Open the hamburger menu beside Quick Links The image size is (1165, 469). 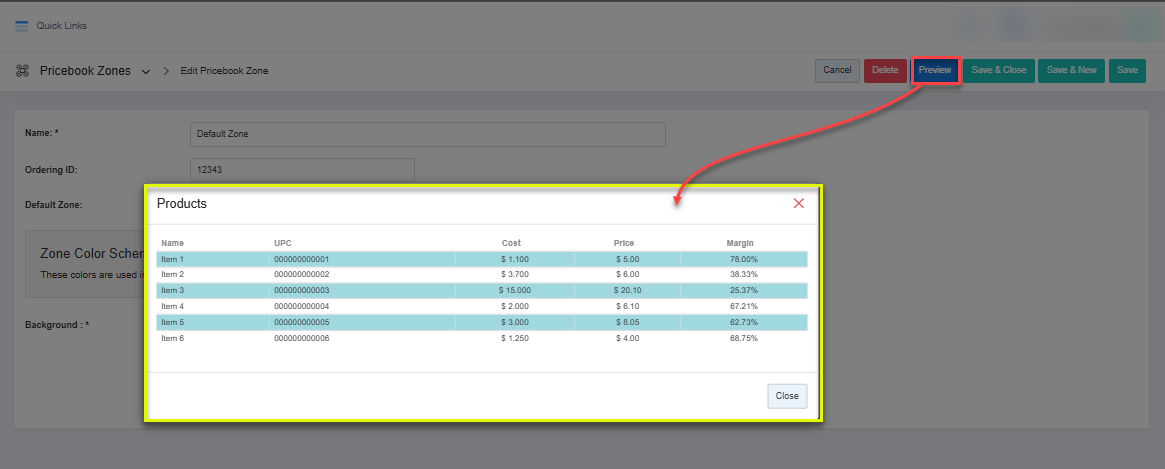(x=21, y=26)
